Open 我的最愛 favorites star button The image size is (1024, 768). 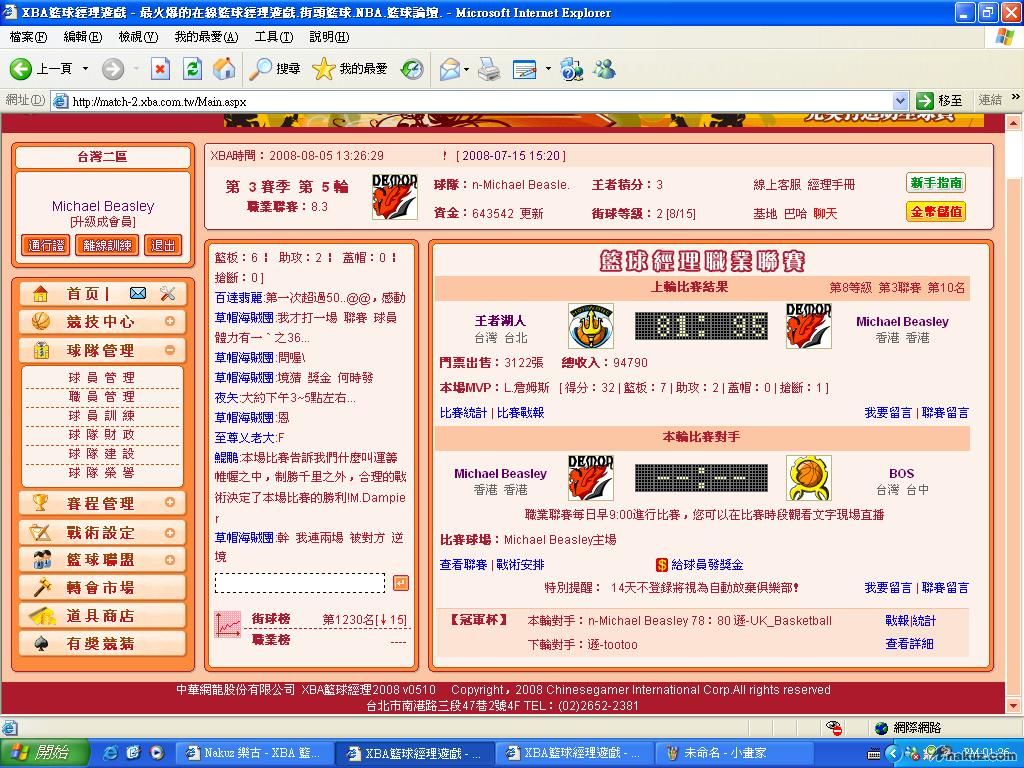pyautogui.click(x=350, y=69)
